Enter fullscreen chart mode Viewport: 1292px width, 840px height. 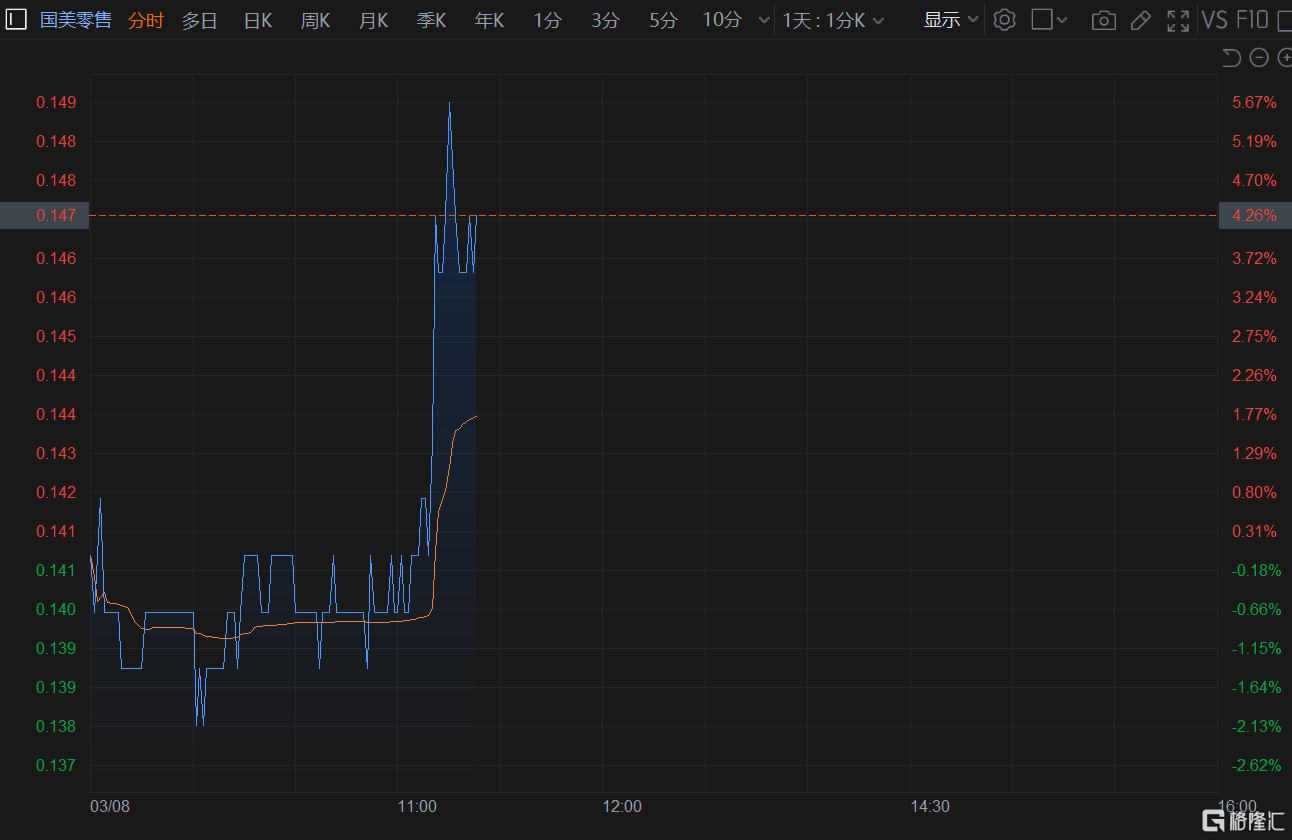tap(1178, 20)
